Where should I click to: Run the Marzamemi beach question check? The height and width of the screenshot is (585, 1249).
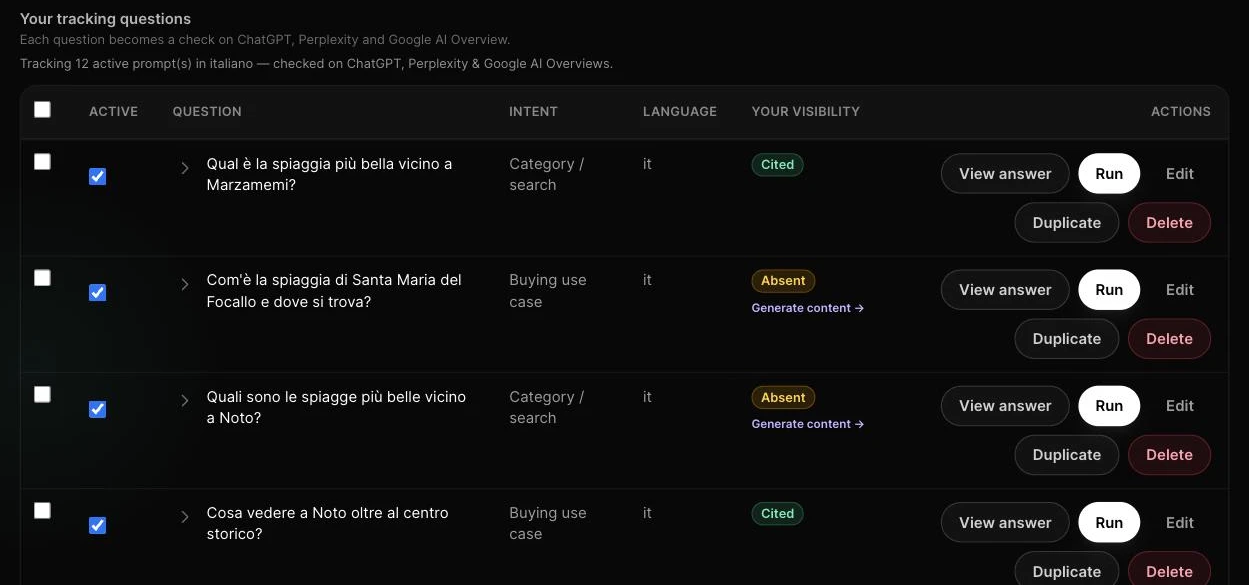pyautogui.click(x=1109, y=174)
